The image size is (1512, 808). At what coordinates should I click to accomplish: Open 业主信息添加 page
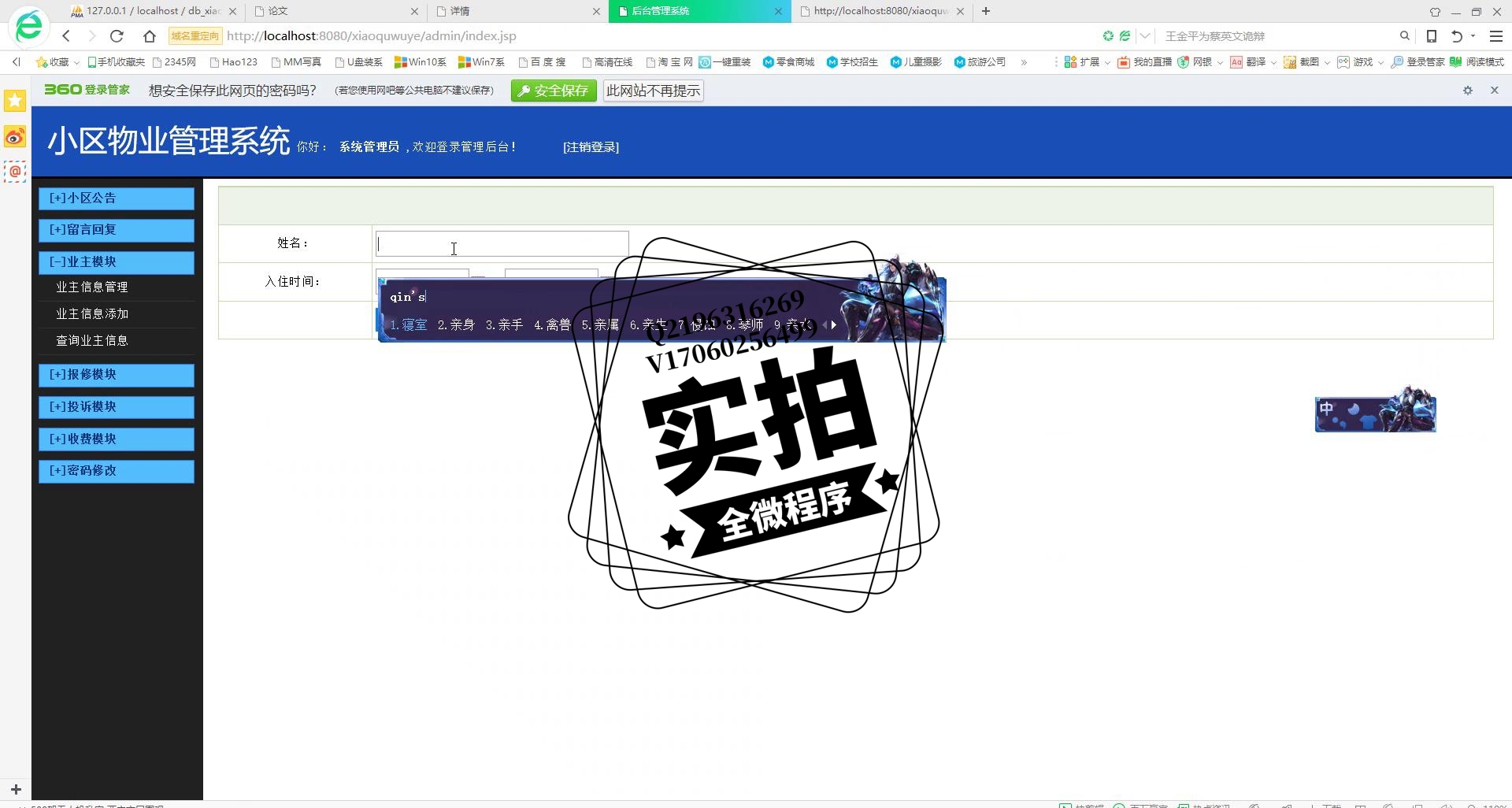(92, 314)
